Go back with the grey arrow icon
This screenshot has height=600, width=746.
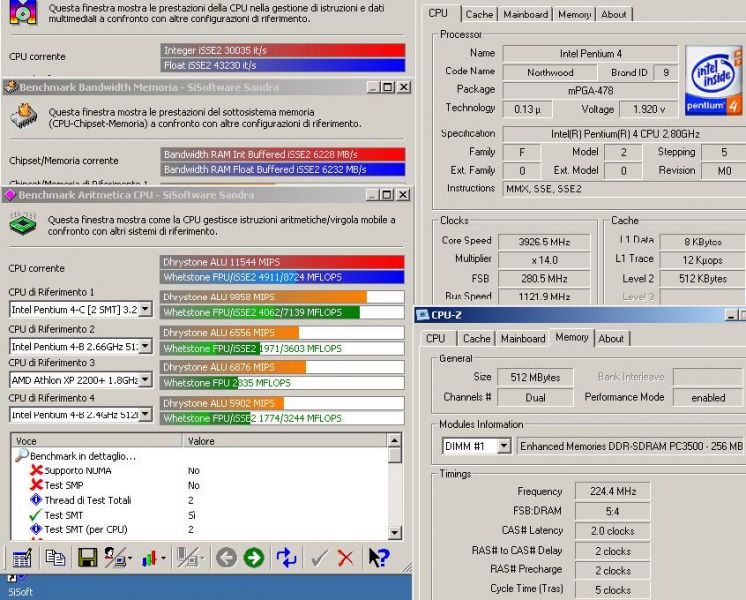tap(226, 558)
